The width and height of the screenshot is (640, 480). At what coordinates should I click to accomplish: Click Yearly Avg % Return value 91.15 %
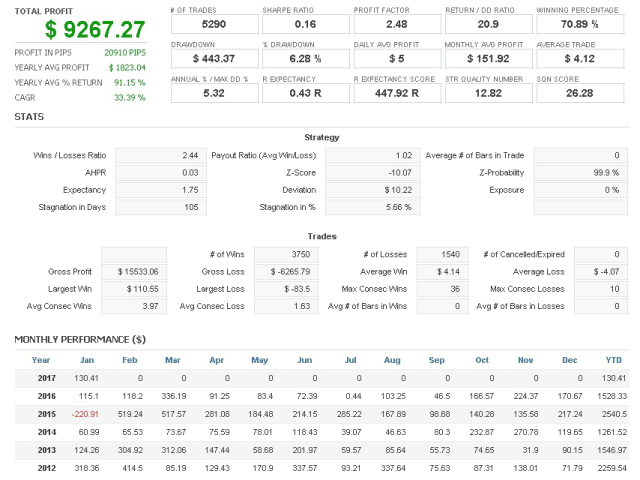[129, 83]
